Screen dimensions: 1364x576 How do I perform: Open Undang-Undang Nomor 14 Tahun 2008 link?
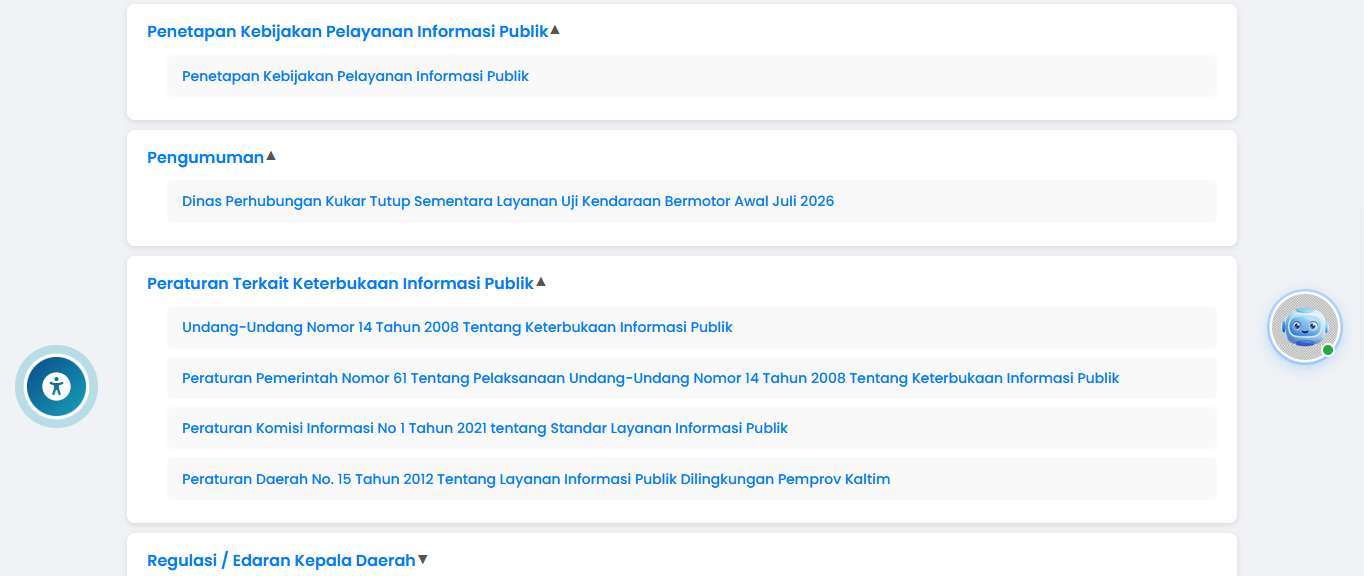pyautogui.click(x=457, y=327)
